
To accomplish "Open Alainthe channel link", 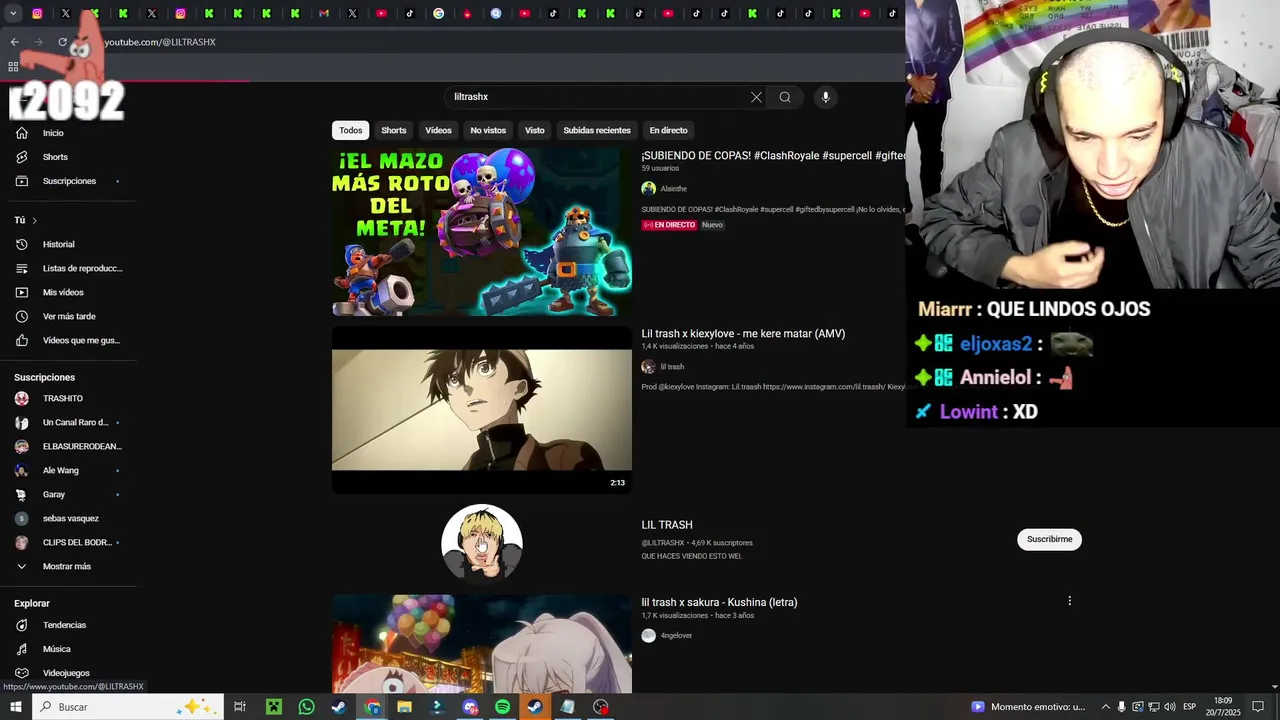I will (x=673, y=189).
